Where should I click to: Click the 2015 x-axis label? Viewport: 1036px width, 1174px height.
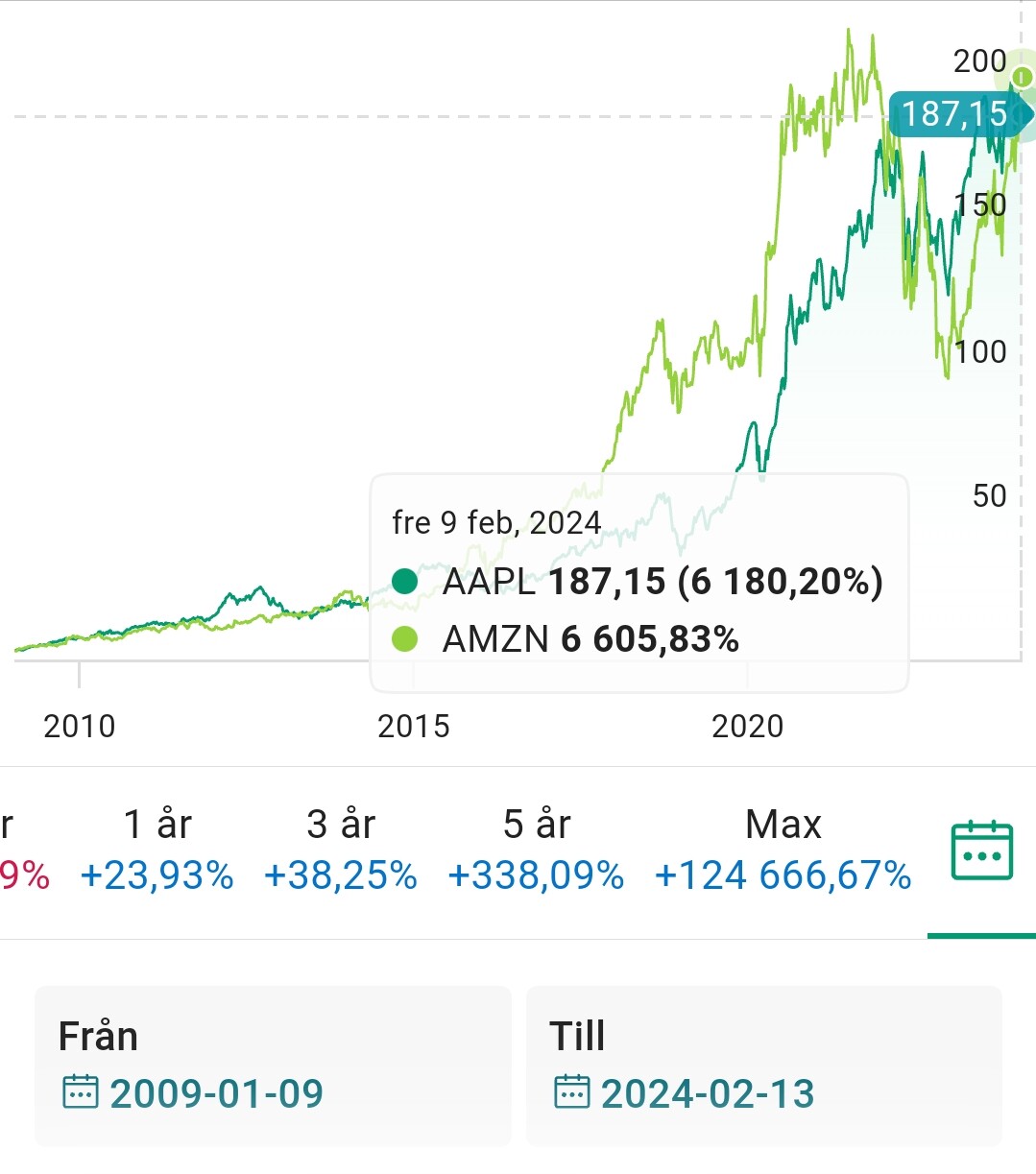(x=414, y=727)
